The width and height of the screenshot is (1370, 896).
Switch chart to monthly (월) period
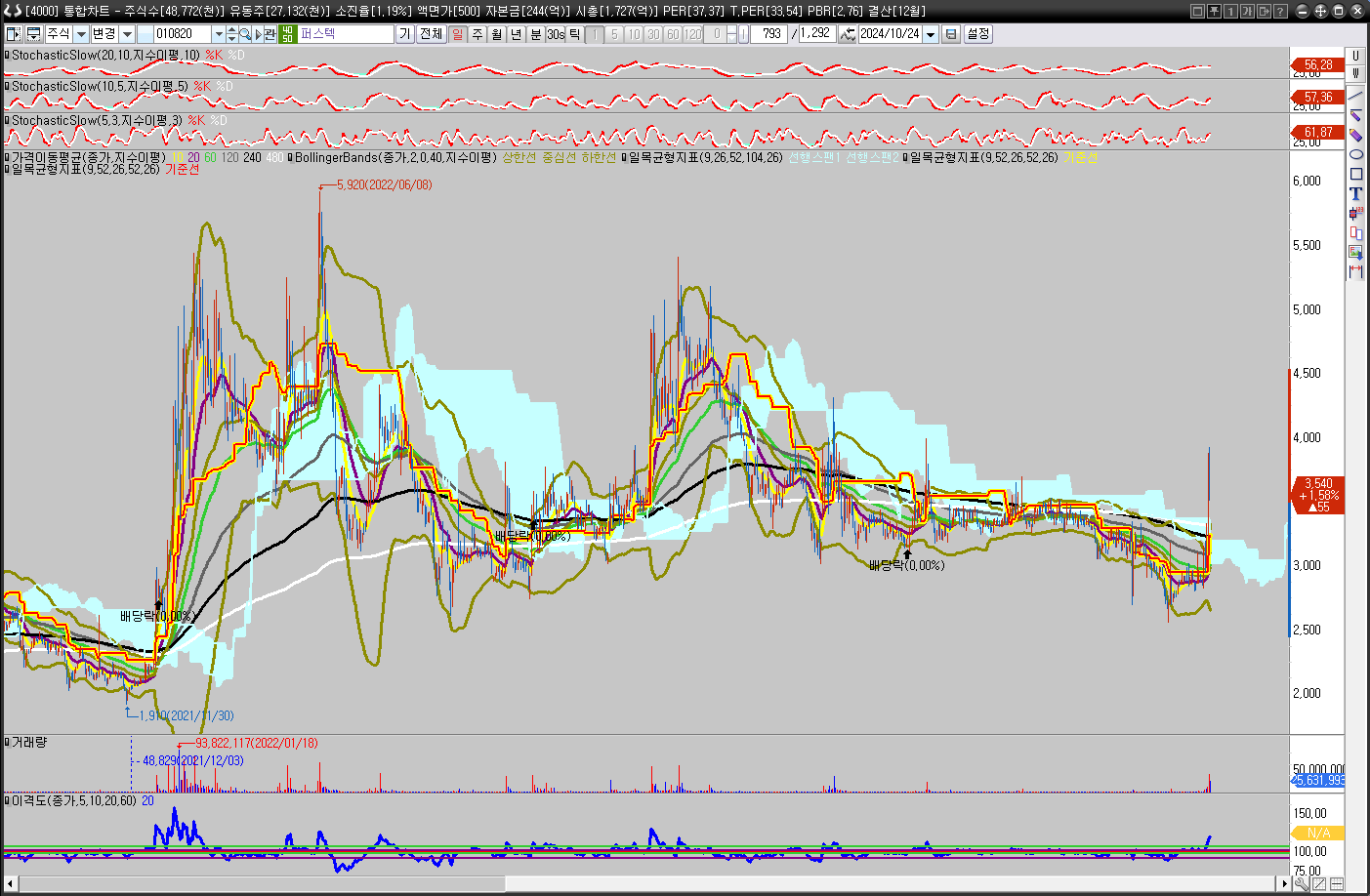coord(496,34)
